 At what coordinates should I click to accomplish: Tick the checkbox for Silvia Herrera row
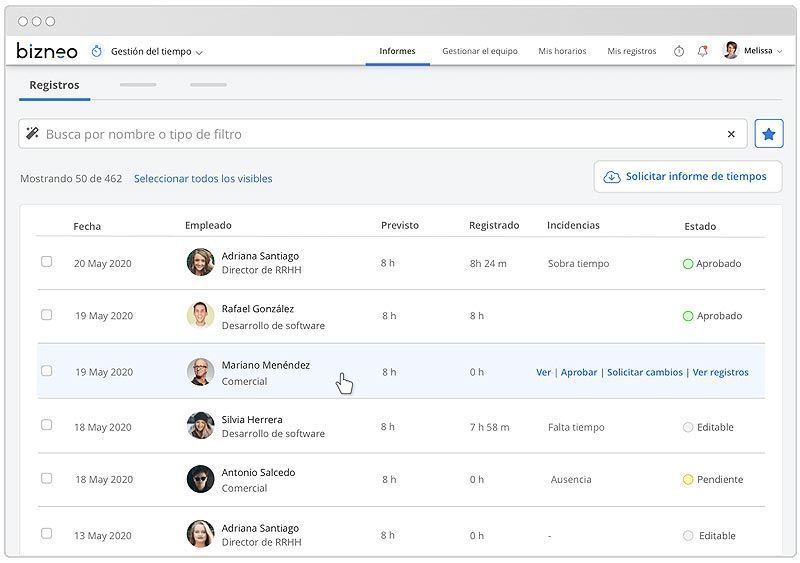[x=46, y=425]
